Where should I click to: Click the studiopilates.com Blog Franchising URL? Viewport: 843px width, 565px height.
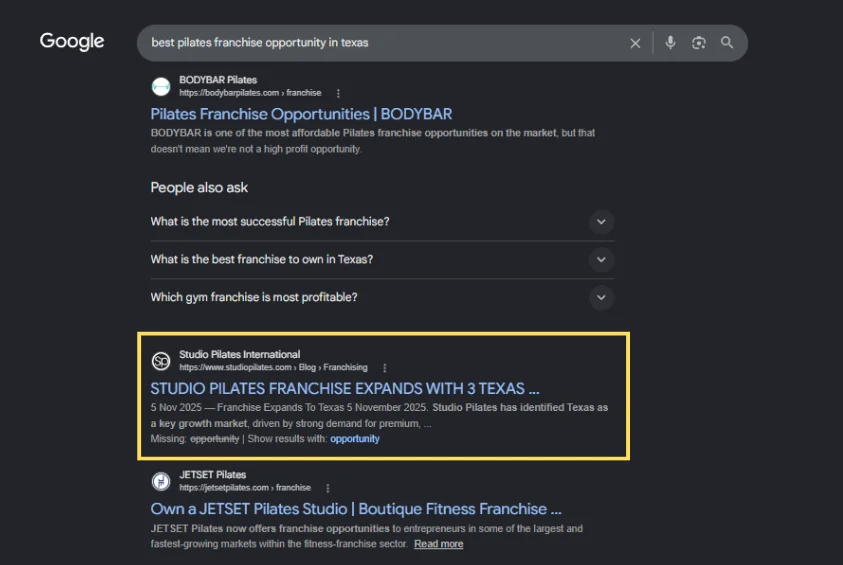point(273,368)
